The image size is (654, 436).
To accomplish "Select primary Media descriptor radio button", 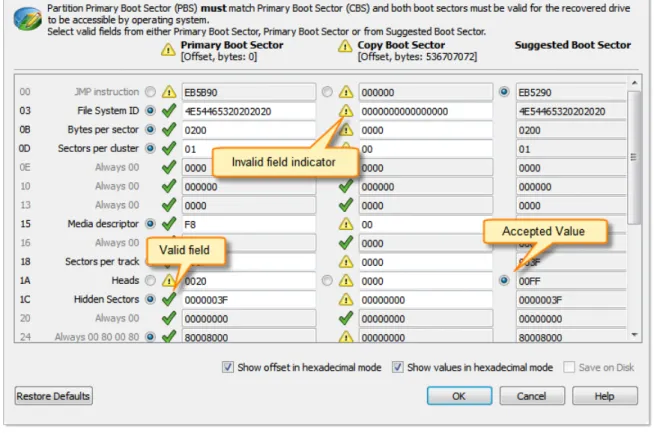I will (x=150, y=224).
